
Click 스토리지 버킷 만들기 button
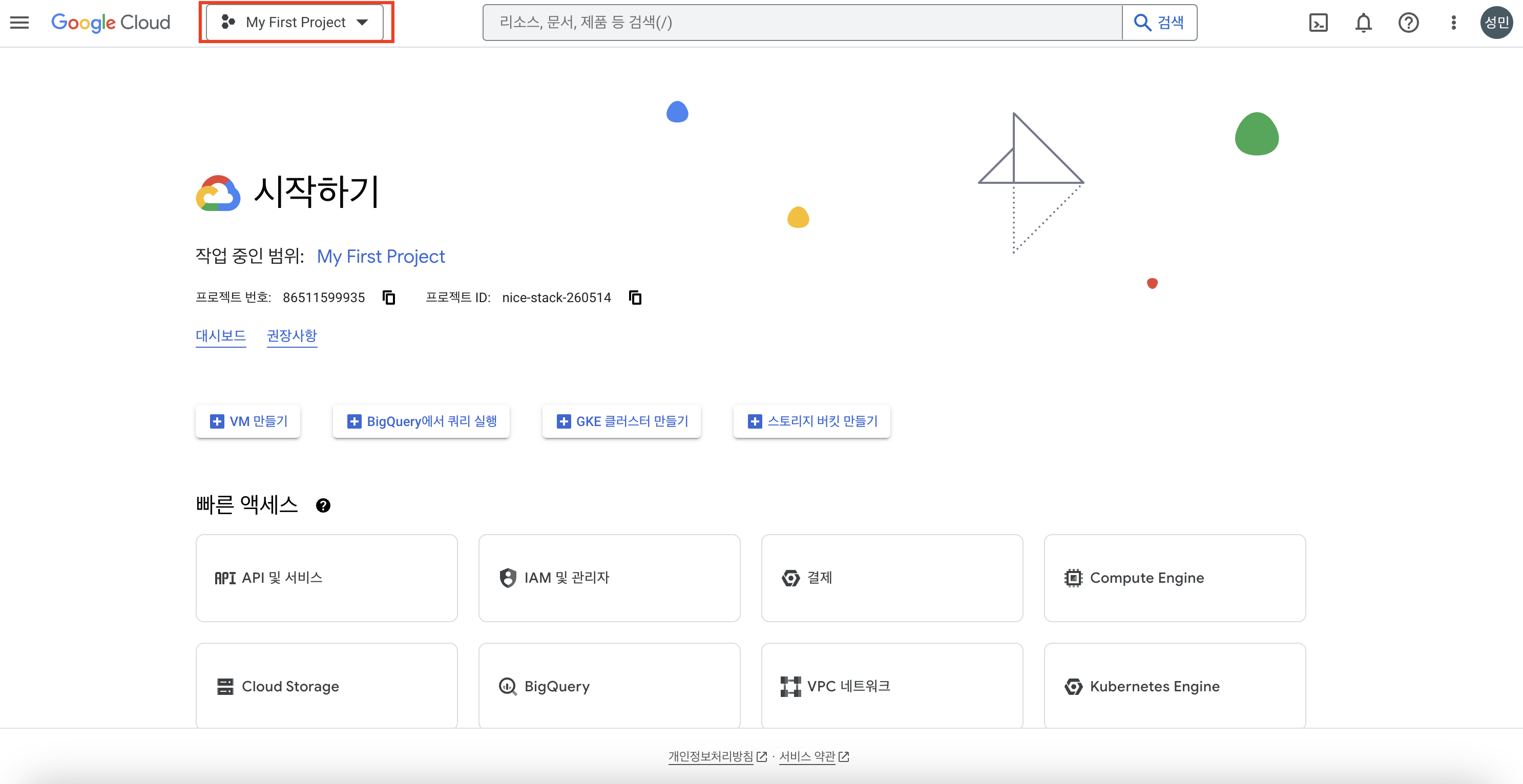(x=812, y=421)
